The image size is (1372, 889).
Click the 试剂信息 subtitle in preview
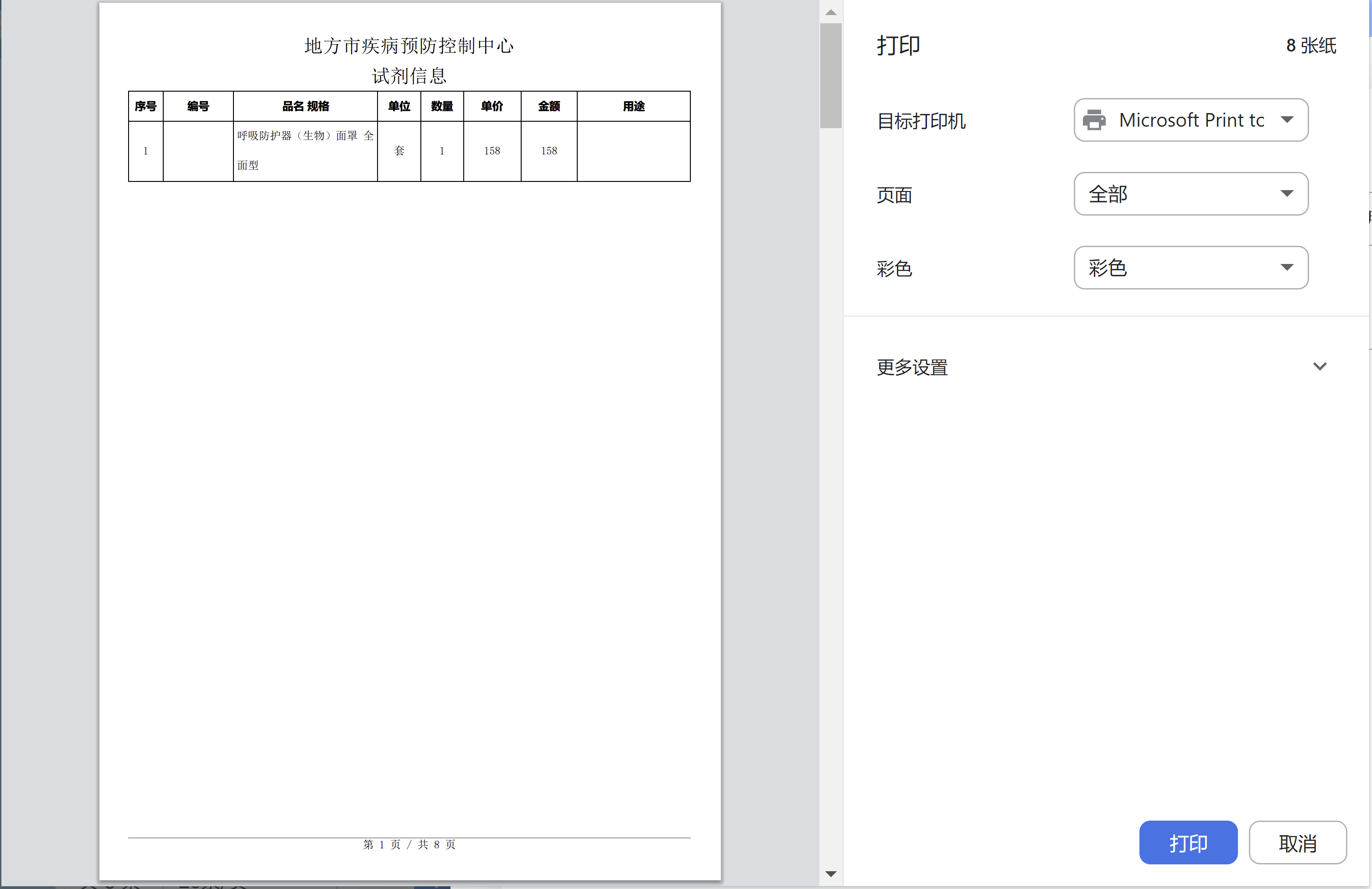coord(409,76)
